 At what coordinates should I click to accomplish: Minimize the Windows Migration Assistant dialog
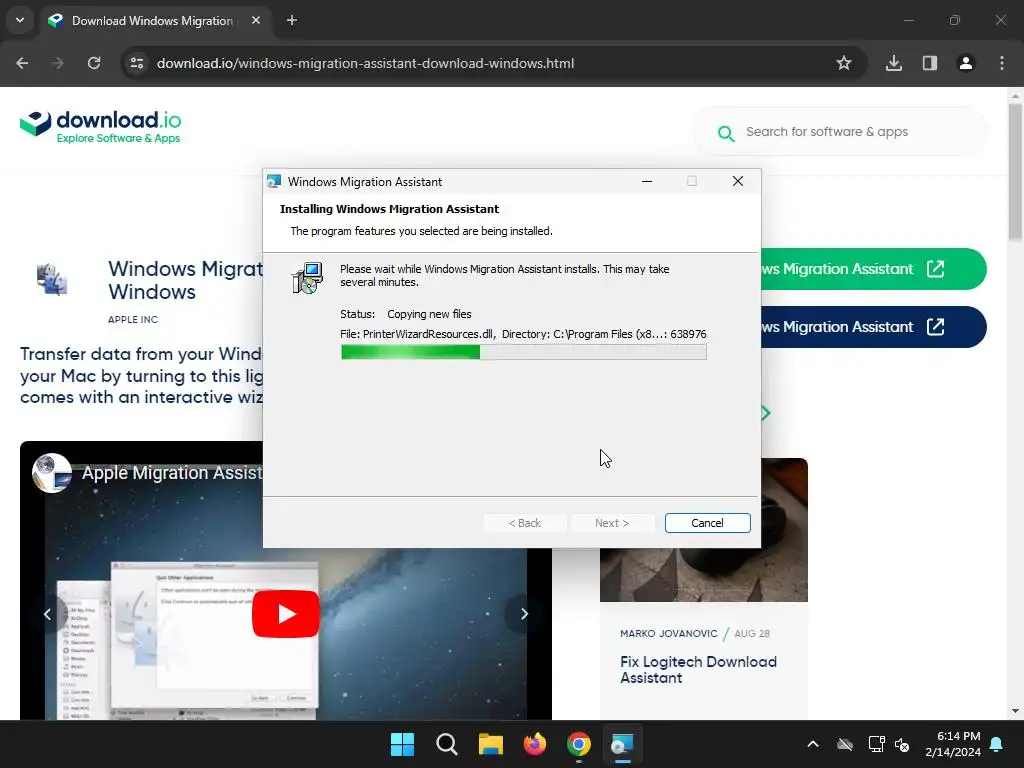647,182
